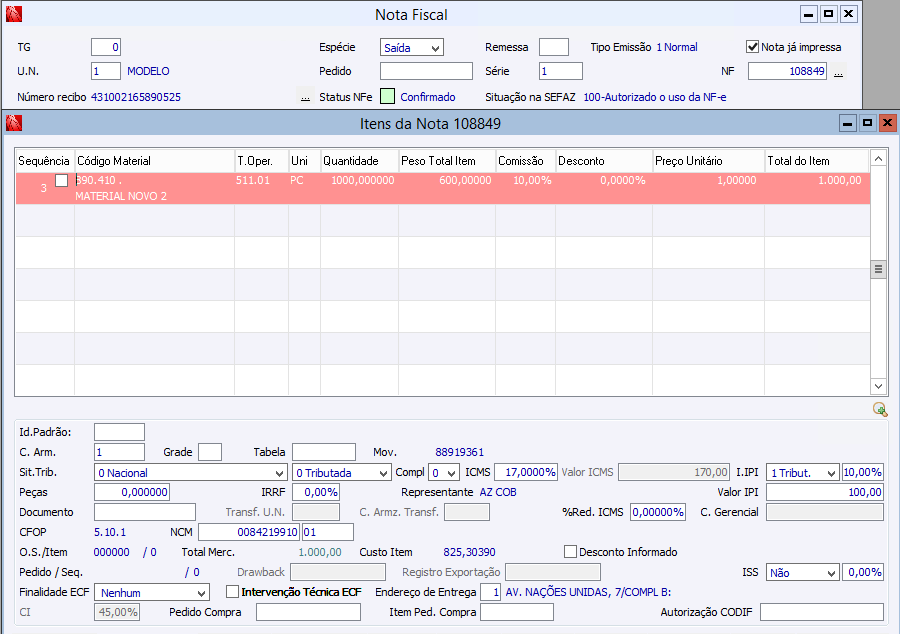
Task: Check the box on item row 3
Action: [x=62, y=181]
